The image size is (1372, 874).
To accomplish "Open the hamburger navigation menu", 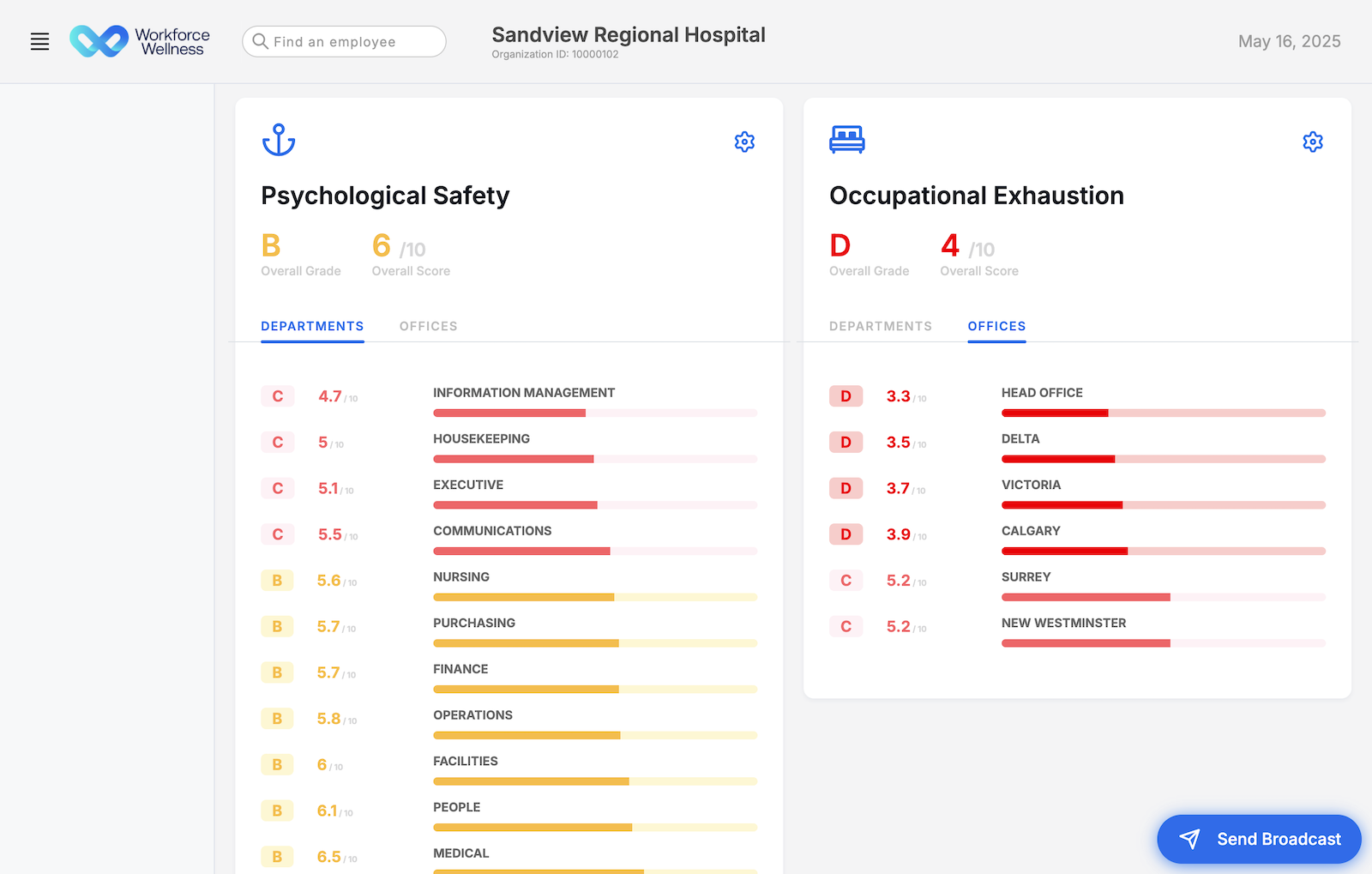I will click(39, 41).
